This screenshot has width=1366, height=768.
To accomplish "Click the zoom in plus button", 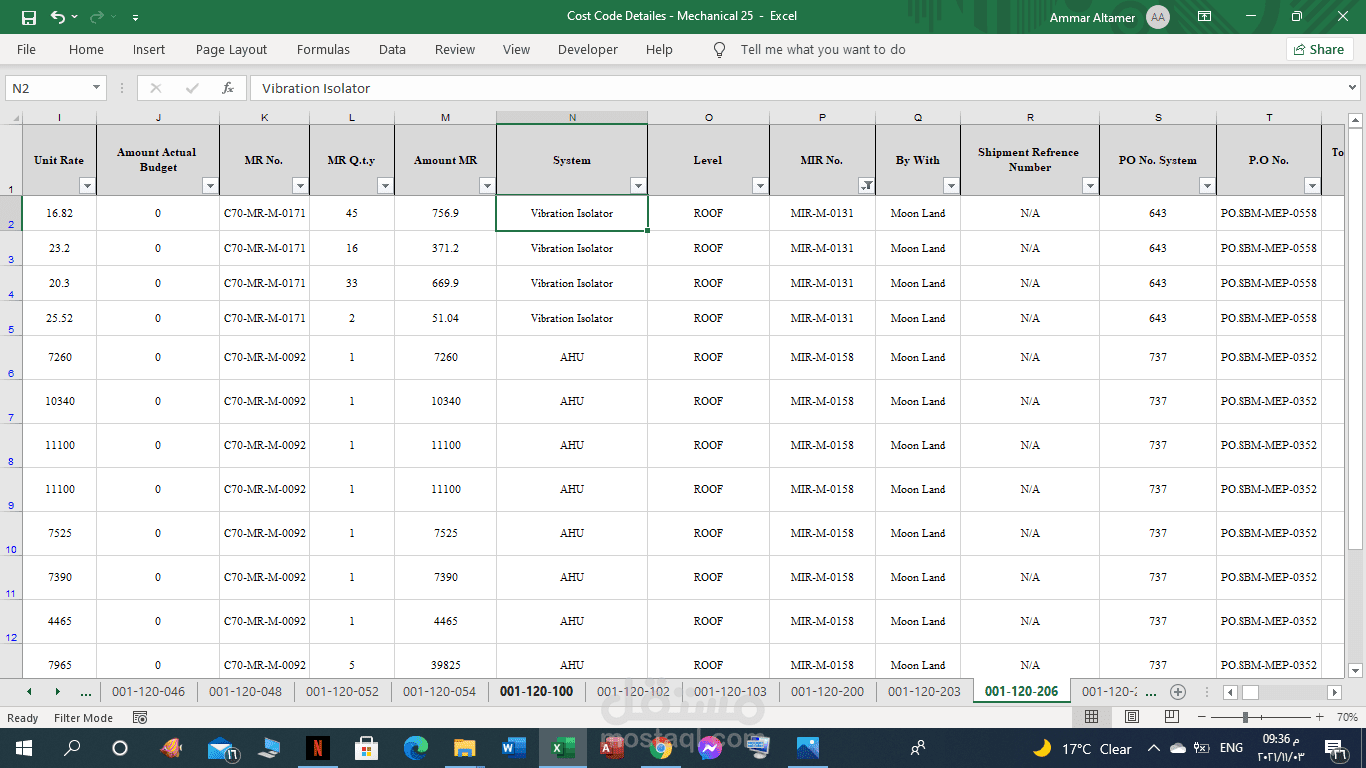I will [1320, 718].
